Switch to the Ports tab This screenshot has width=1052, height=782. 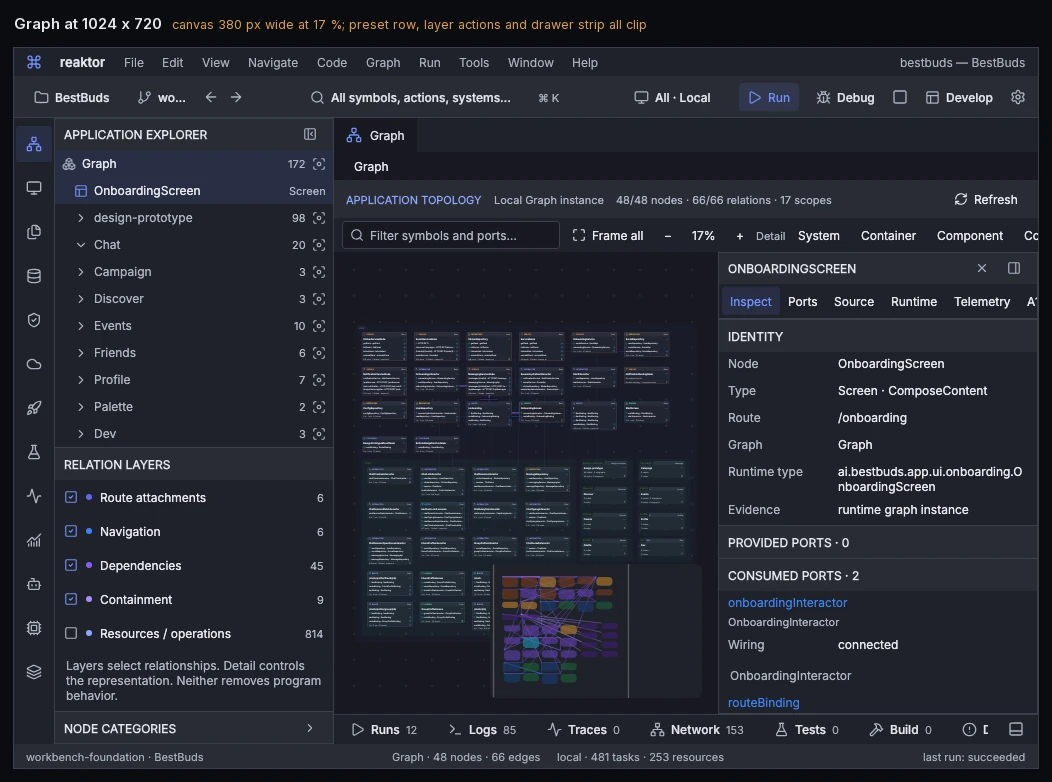pos(802,302)
